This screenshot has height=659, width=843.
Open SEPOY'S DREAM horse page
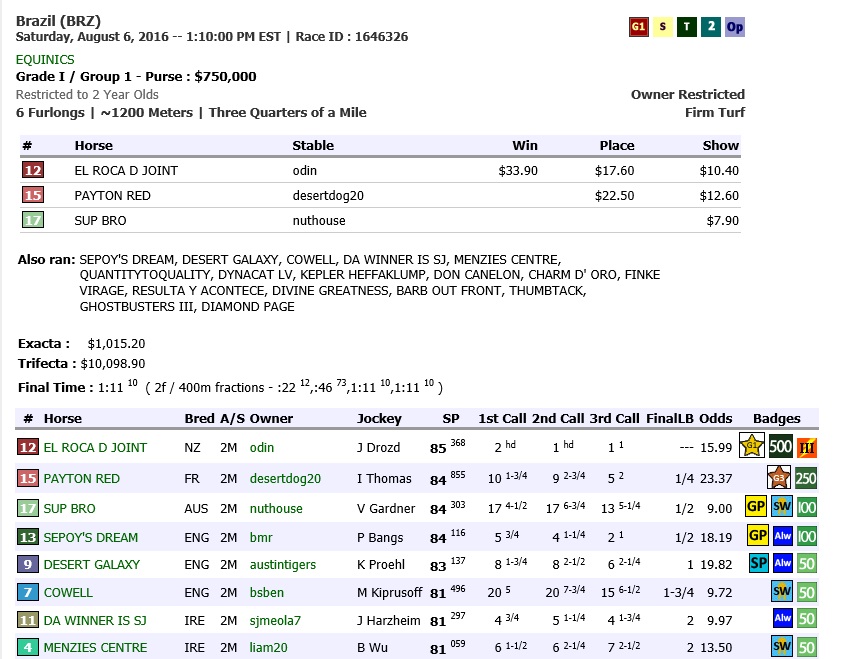click(91, 538)
